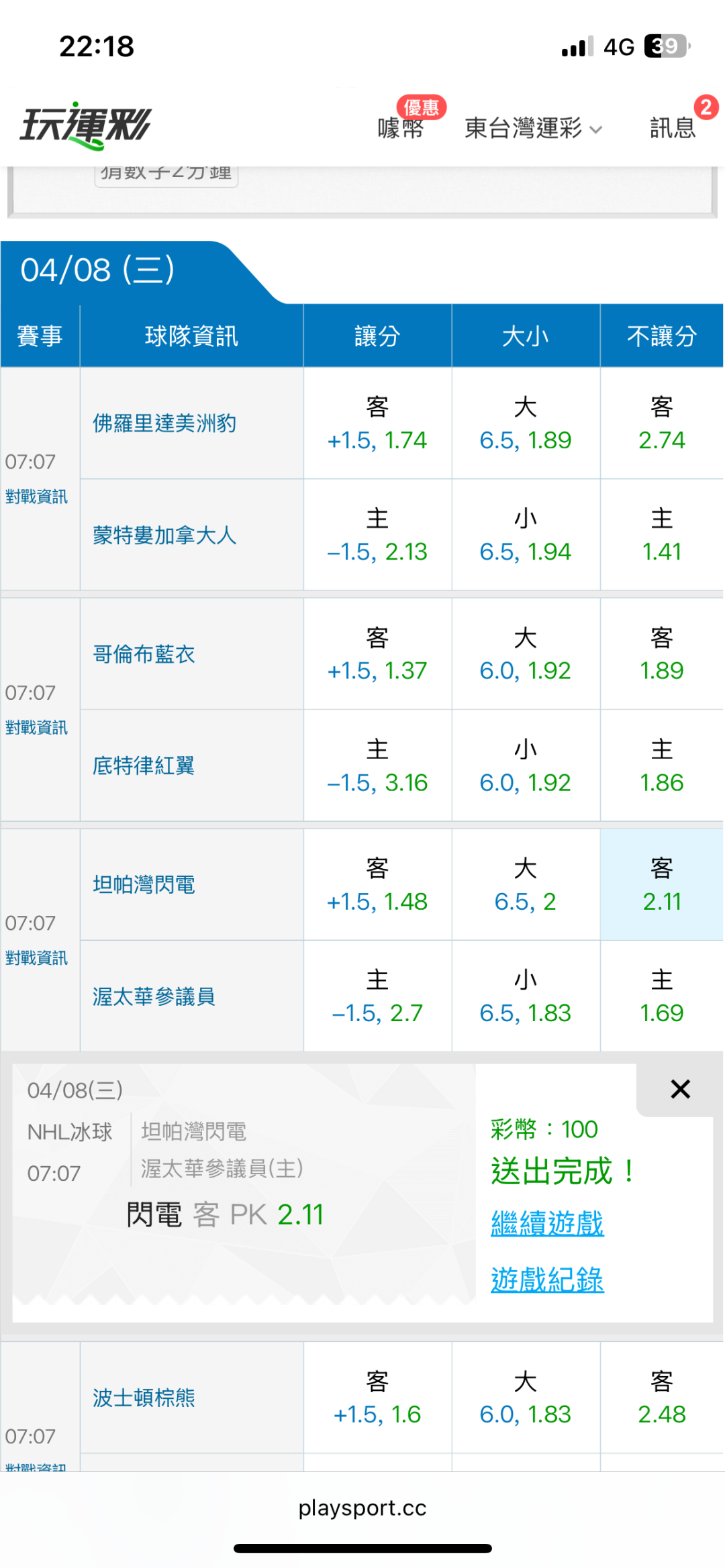Screen dimensions: 725x1568
Task: Toggle Tampa Bay 客 2.11 moneyline
Action: (661, 885)
